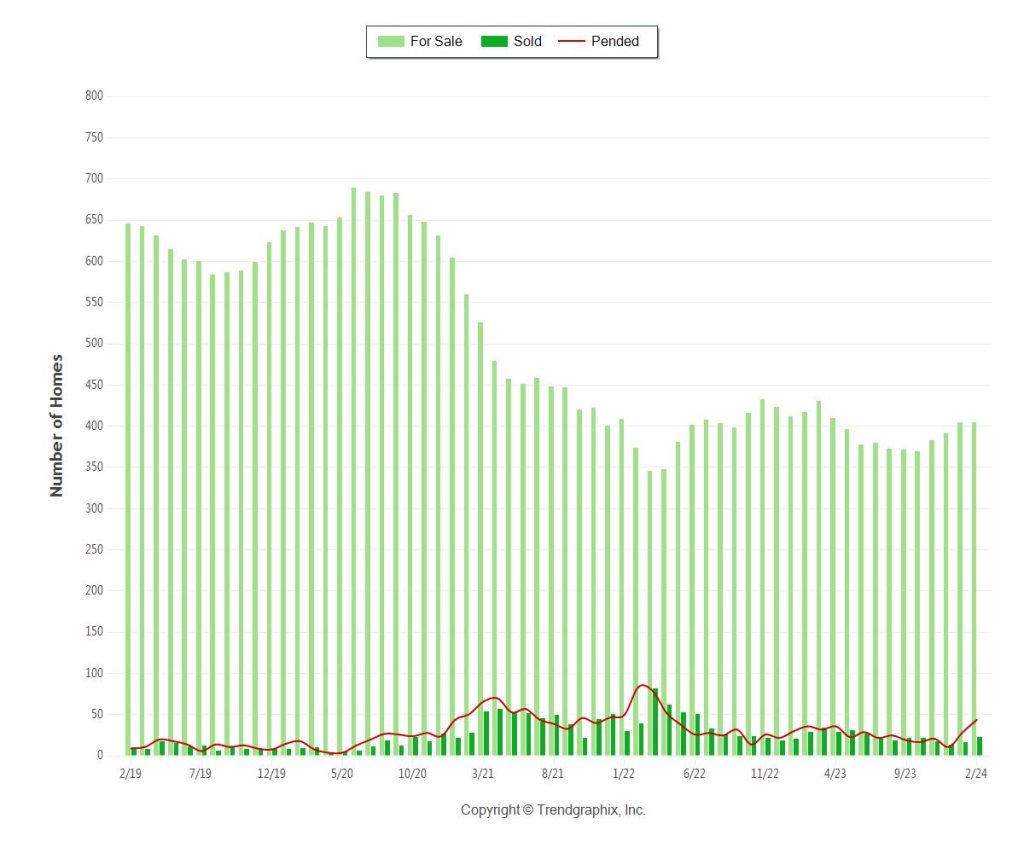Select the 5/20 x-axis label
1024x853 pixels.
click(x=342, y=773)
